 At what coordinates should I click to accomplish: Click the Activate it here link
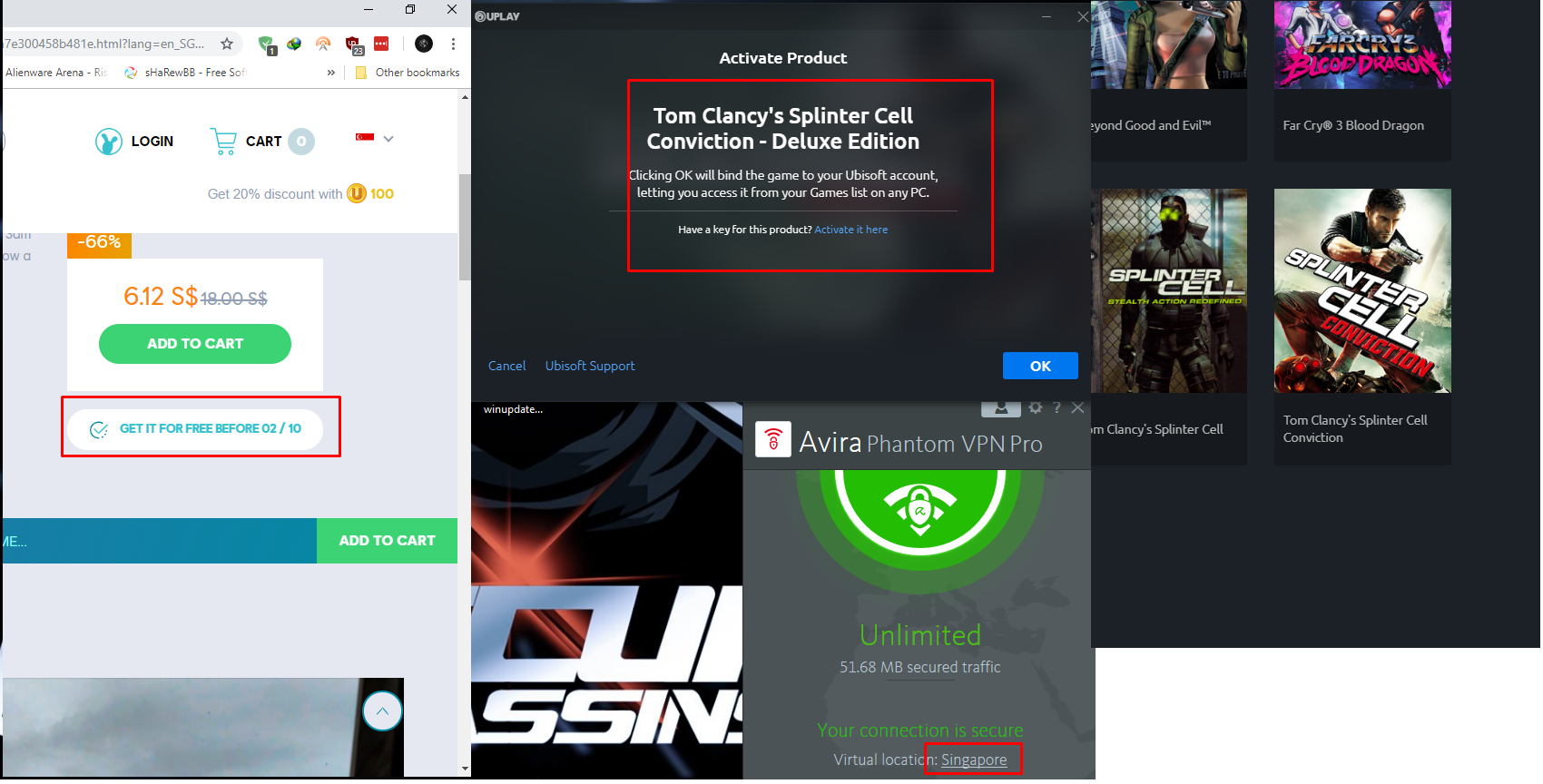(x=850, y=230)
